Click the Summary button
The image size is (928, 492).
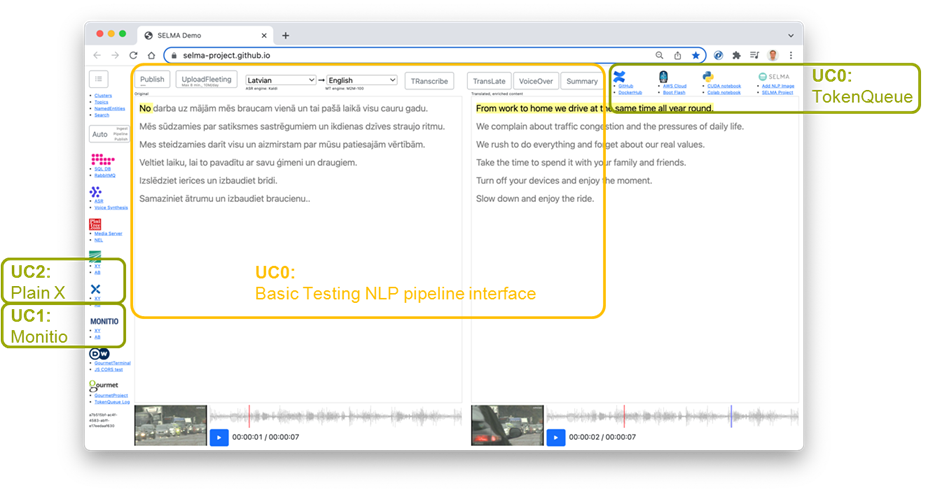click(582, 81)
